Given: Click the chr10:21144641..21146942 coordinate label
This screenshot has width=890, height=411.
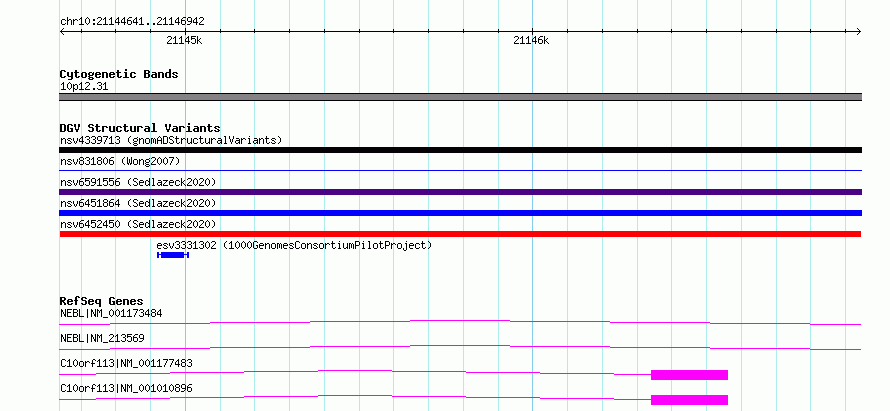Looking at the screenshot, I should pos(132,22).
